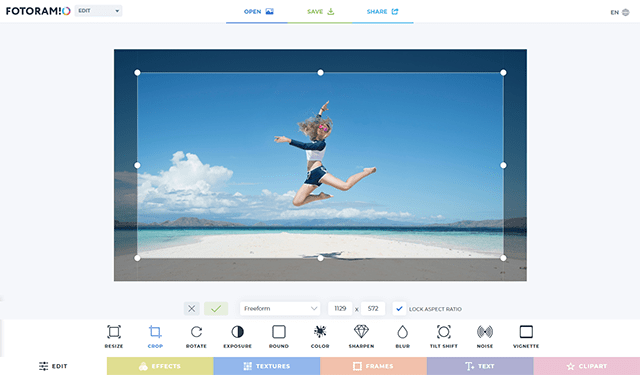
Task: Open the EN language selector
Action: click(620, 12)
